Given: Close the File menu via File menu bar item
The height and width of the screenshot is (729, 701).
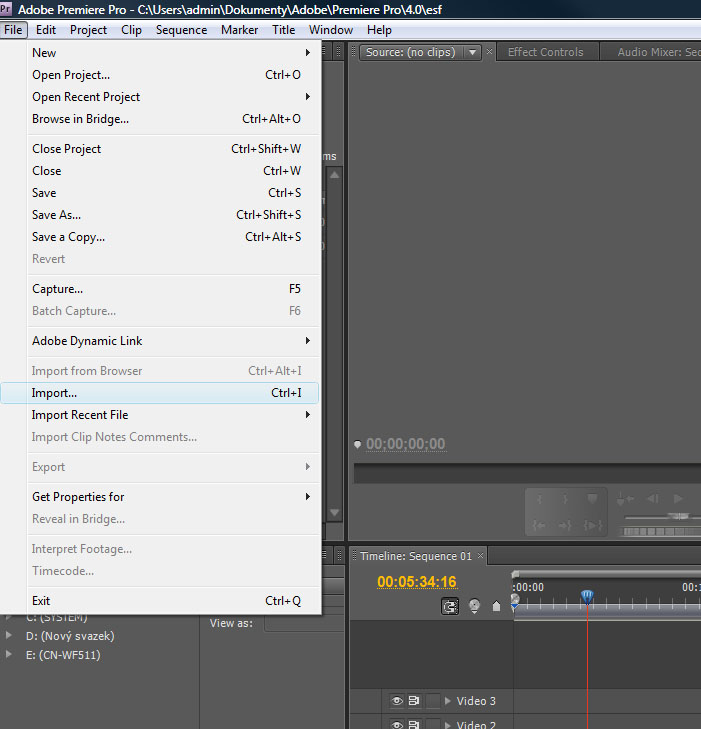Looking at the screenshot, I should (x=13, y=30).
